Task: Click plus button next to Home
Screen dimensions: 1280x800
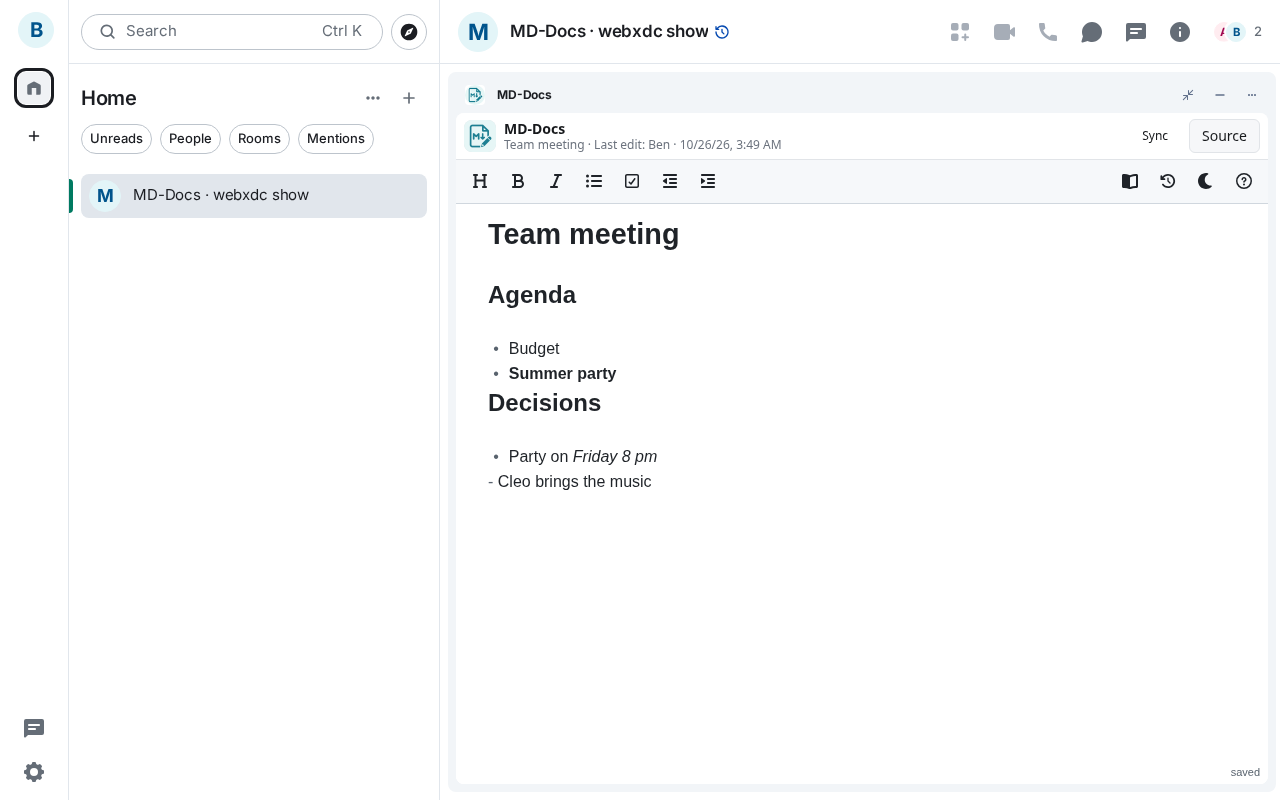Action: [x=409, y=98]
